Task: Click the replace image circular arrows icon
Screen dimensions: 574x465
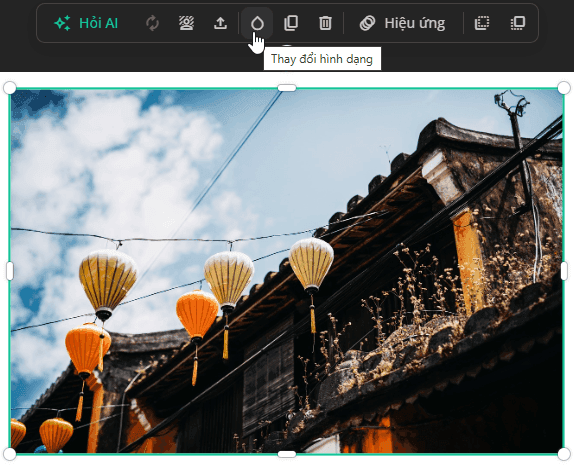Action: [152, 23]
